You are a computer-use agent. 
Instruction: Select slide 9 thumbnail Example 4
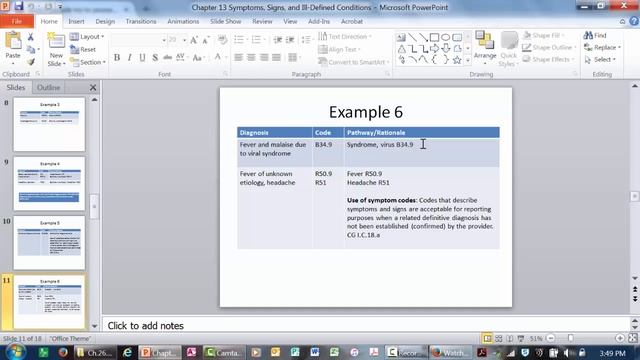click(x=49, y=183)
